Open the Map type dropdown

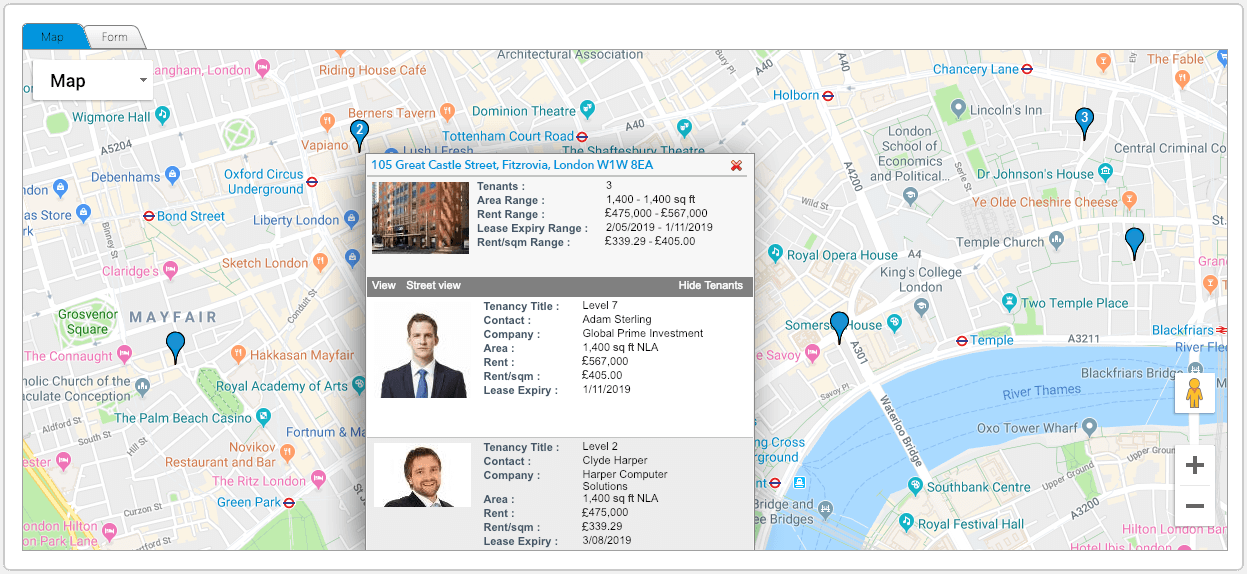(x=92, y=81)
